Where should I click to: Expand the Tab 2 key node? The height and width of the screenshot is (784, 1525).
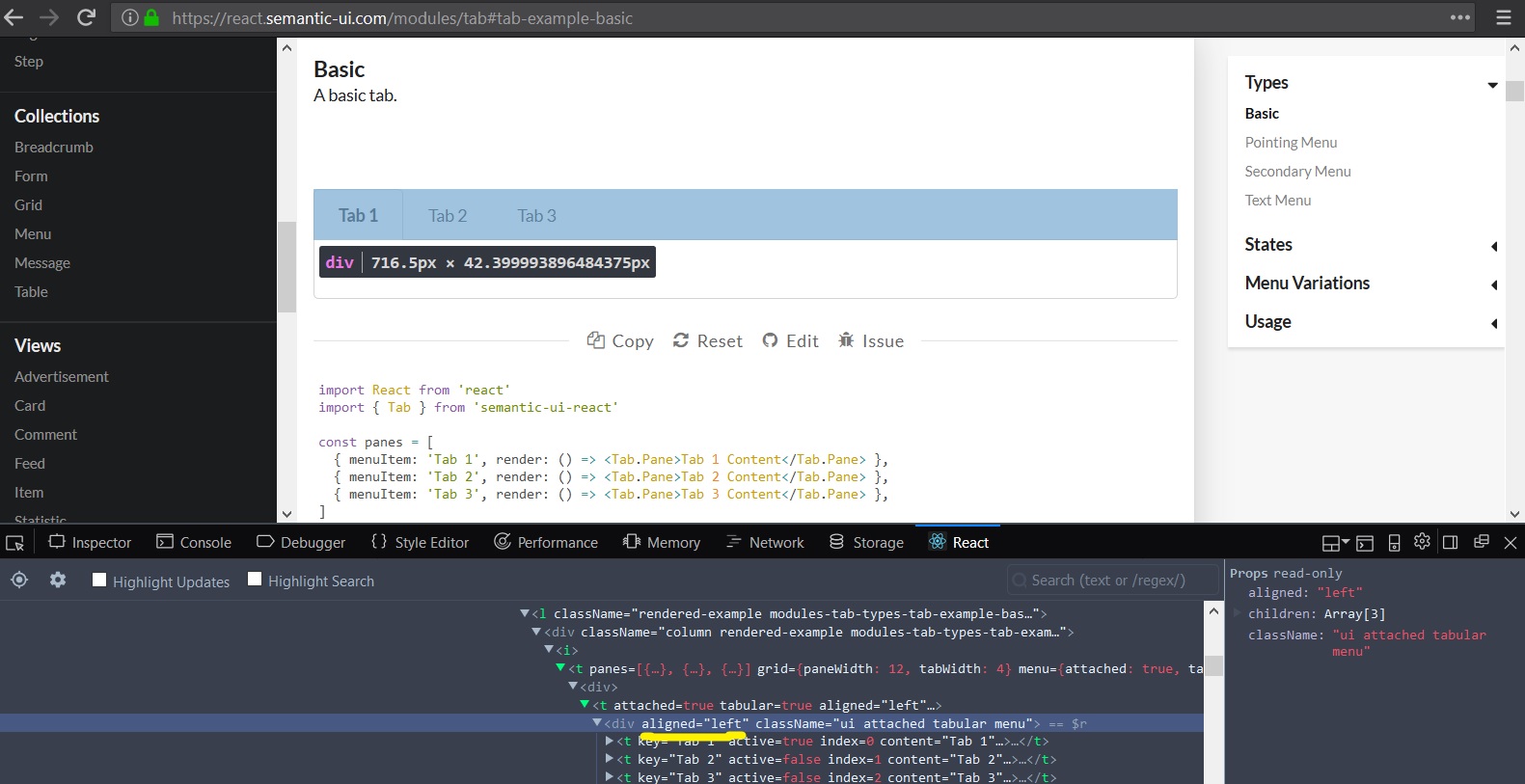[x=609, y=760]
